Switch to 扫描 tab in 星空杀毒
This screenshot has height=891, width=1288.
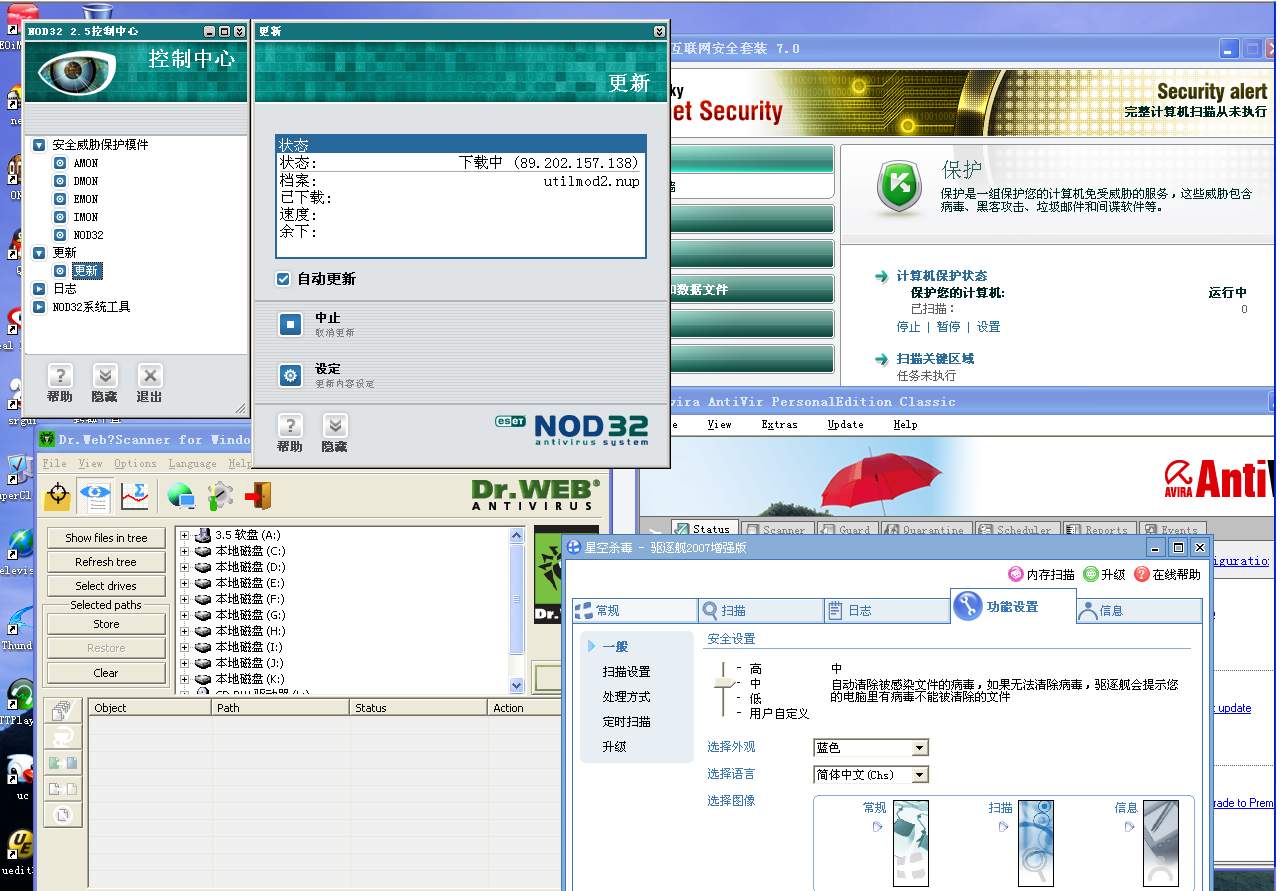(760, 610)
